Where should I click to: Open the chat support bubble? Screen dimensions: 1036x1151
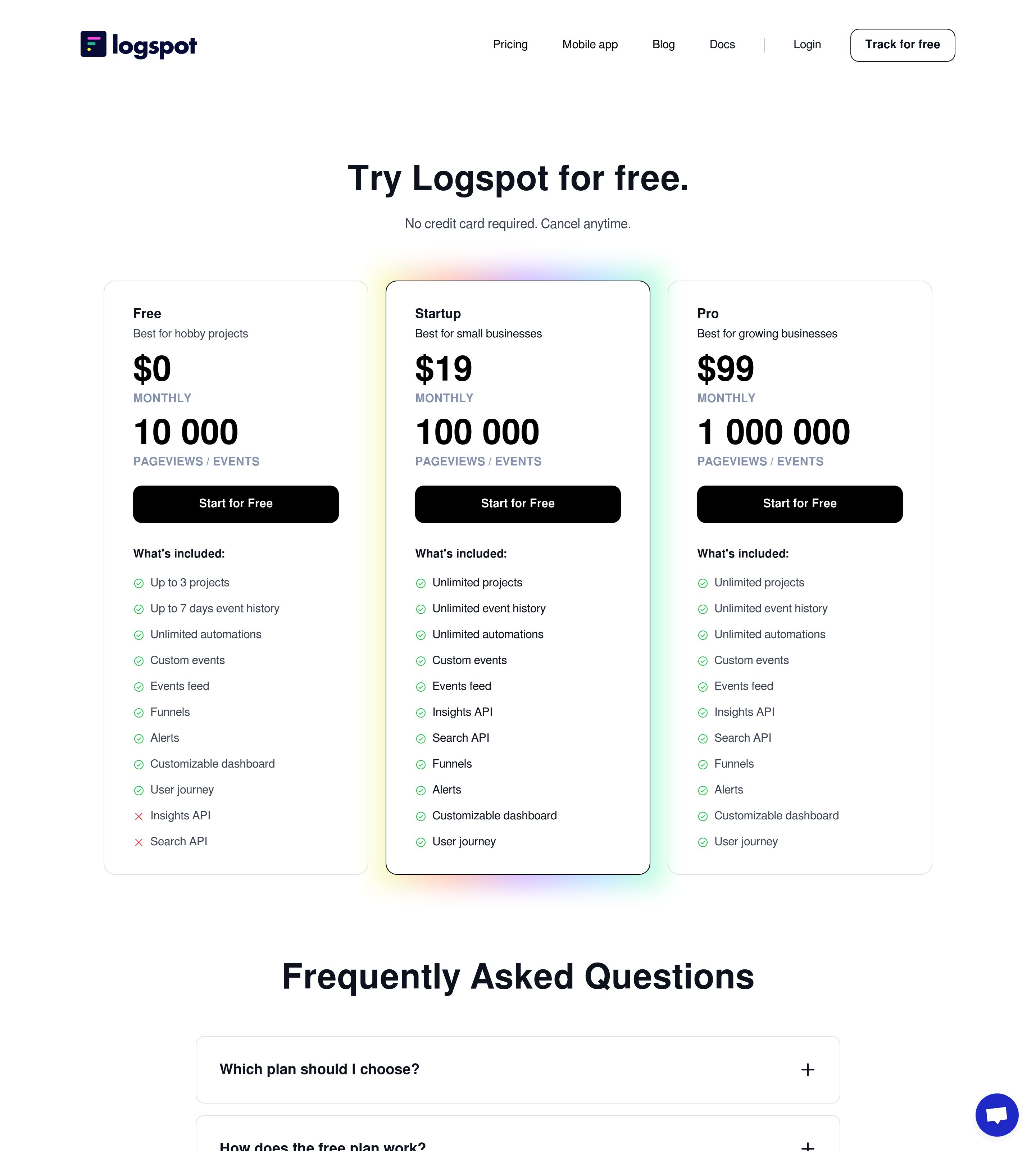[997, 1115]
